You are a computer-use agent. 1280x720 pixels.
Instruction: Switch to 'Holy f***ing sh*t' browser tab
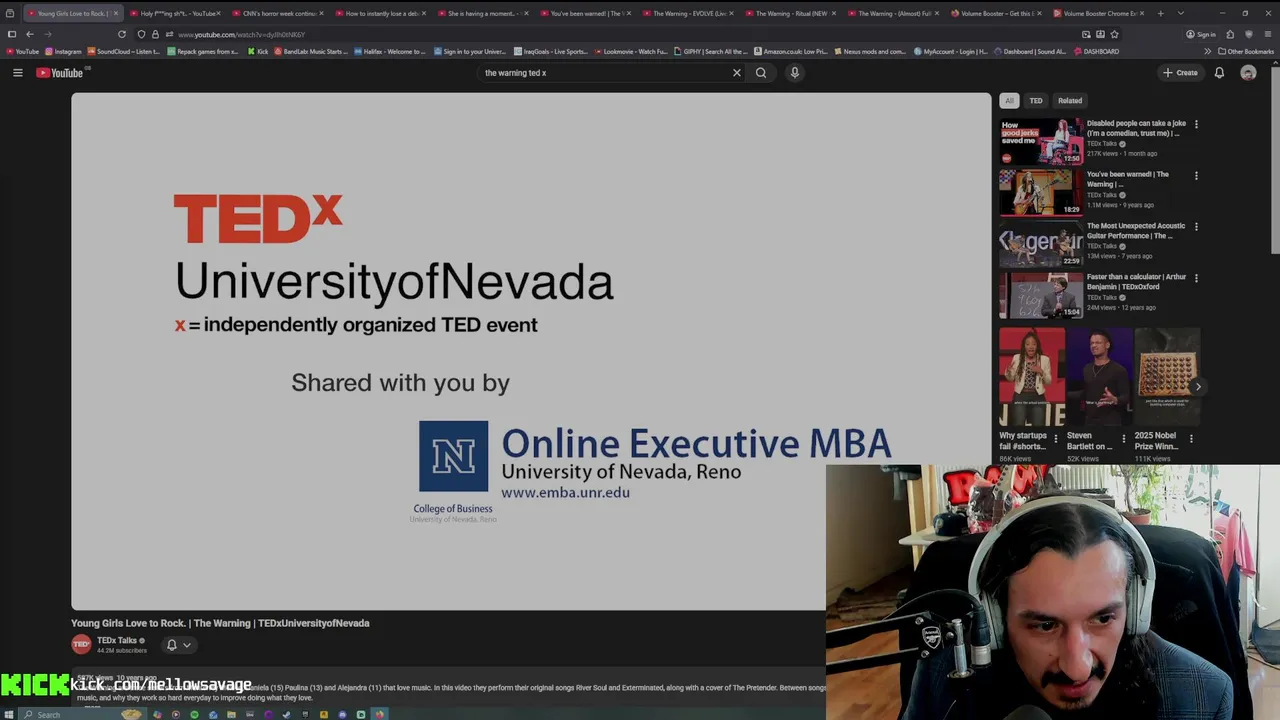[x=175, y=13]
